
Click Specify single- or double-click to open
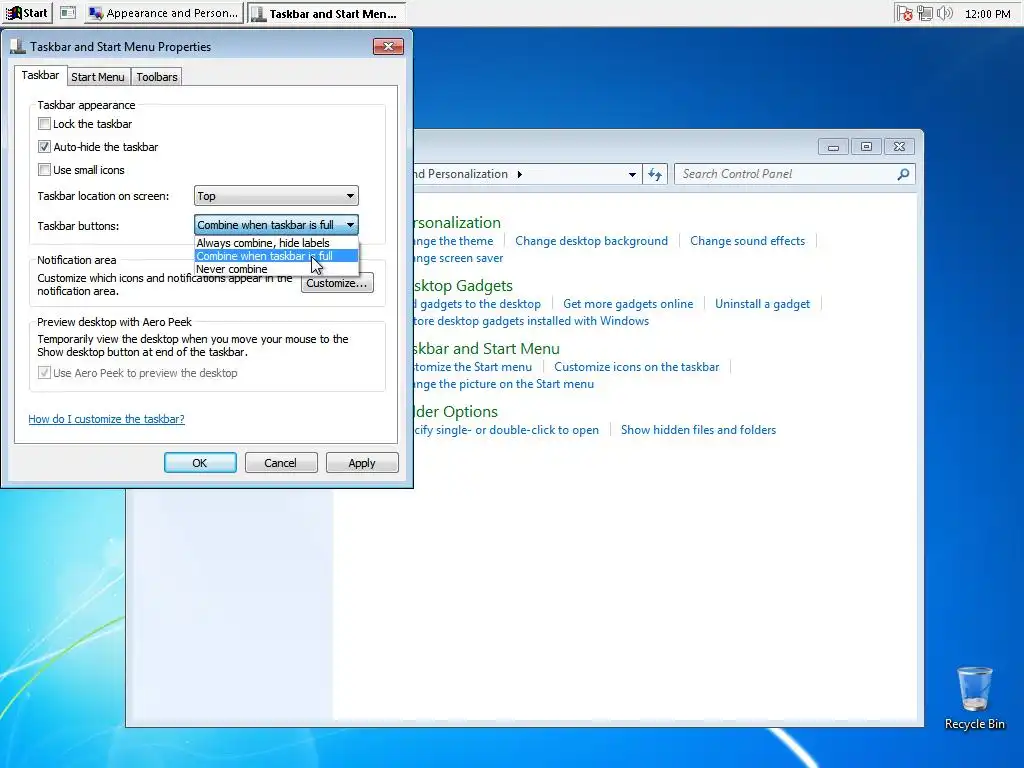click(x=507, y=430)
